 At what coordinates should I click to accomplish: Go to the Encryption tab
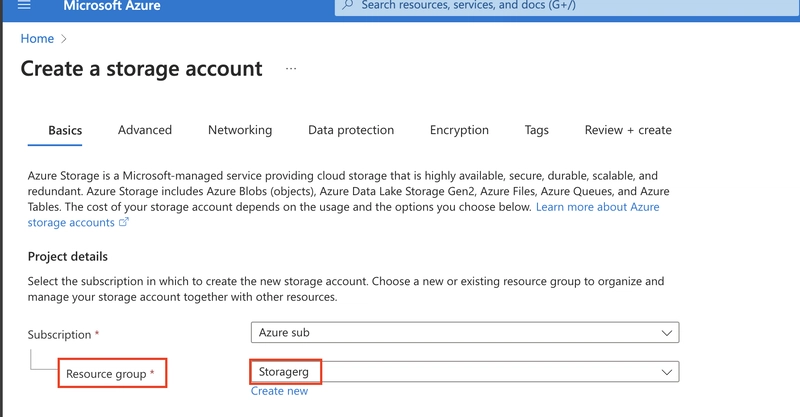point(459,130)
